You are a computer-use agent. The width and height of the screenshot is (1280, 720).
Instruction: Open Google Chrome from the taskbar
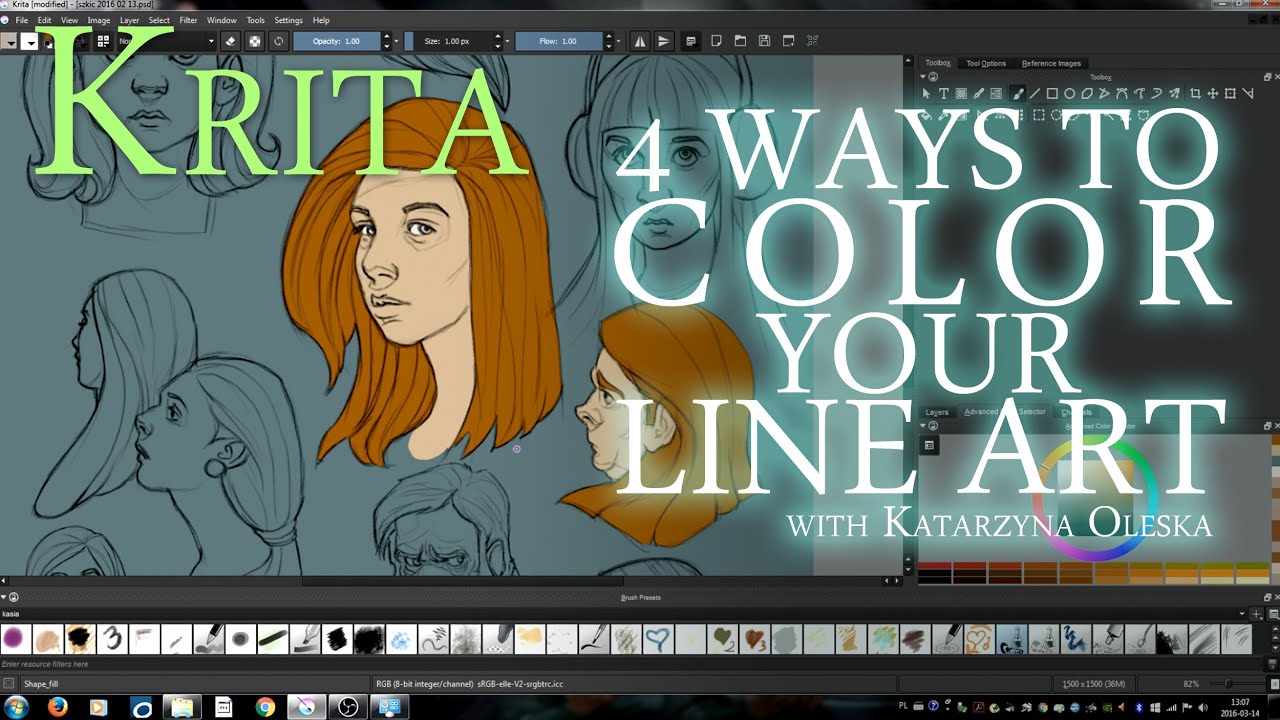tap(265, 707)
